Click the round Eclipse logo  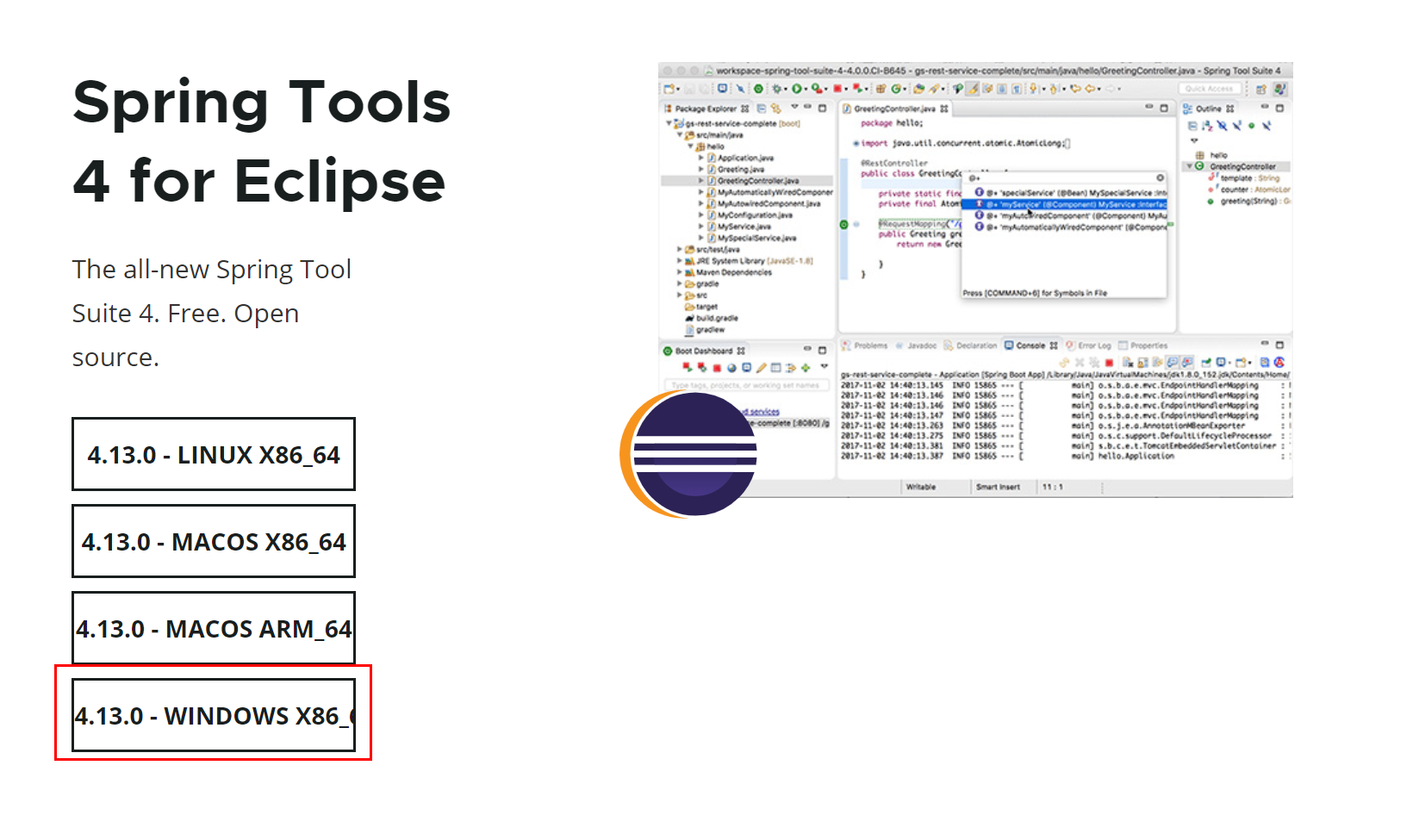688,454
